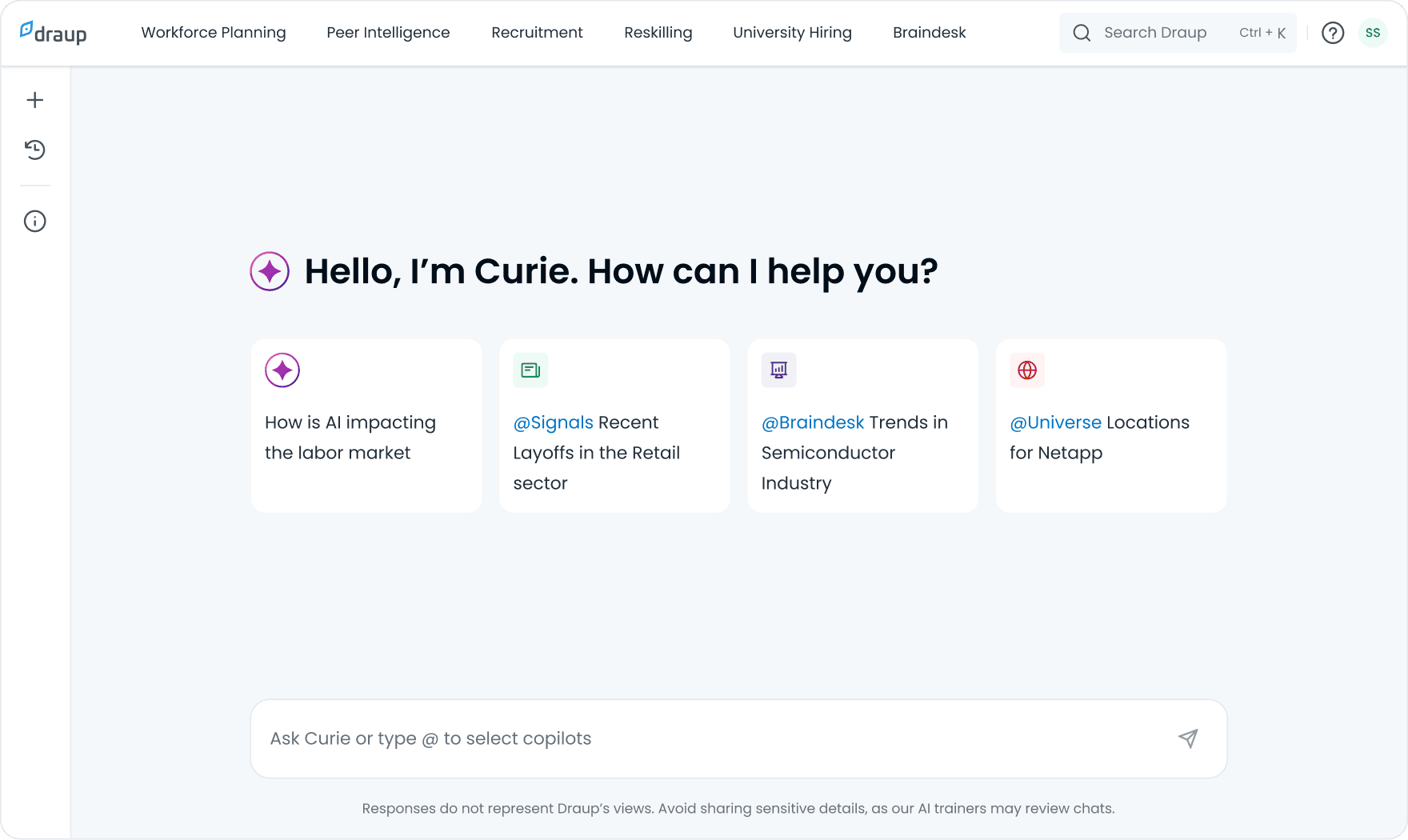
Task: Open help question mark icon
Action: pos(1333,33)
